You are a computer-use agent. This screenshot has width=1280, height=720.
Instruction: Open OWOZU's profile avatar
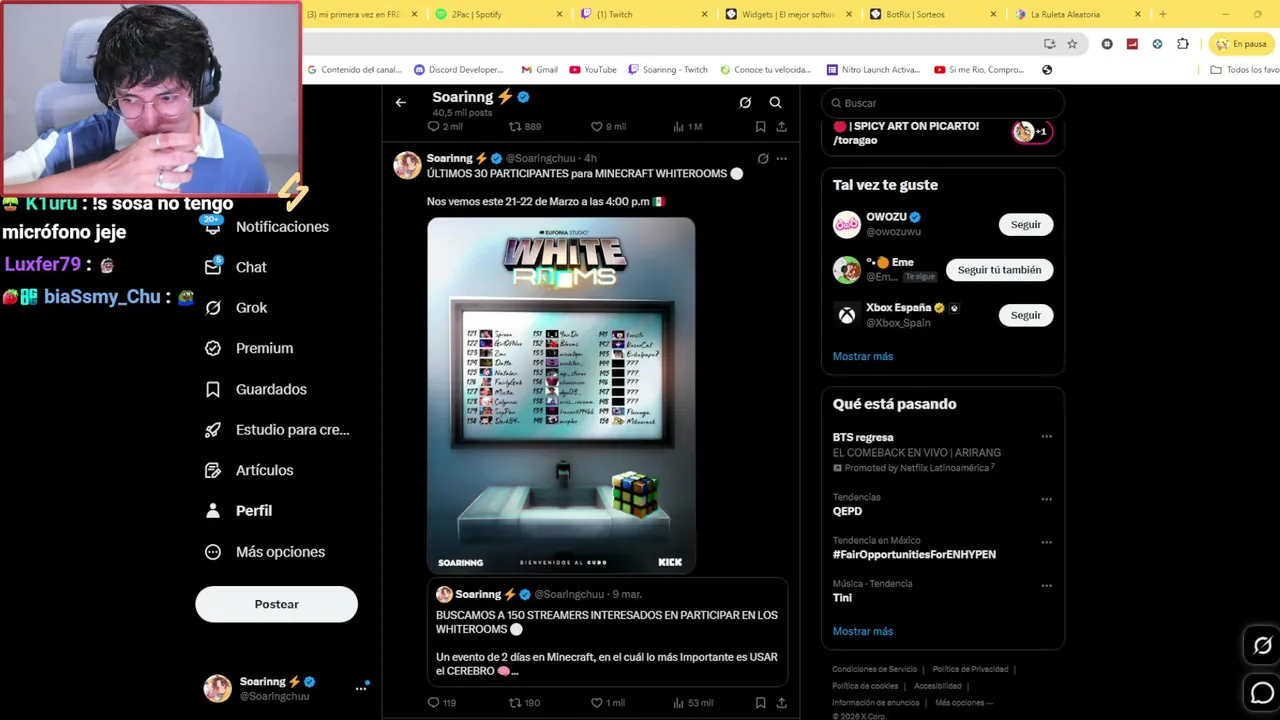847,225
